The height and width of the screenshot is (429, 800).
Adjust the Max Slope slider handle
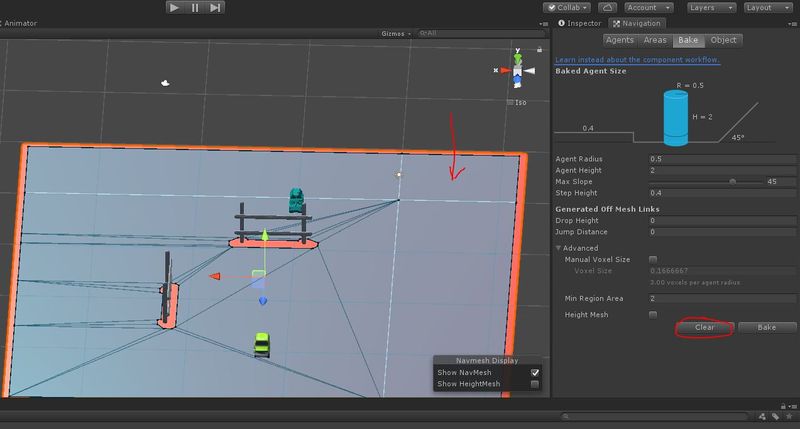(x=733, y=181)
